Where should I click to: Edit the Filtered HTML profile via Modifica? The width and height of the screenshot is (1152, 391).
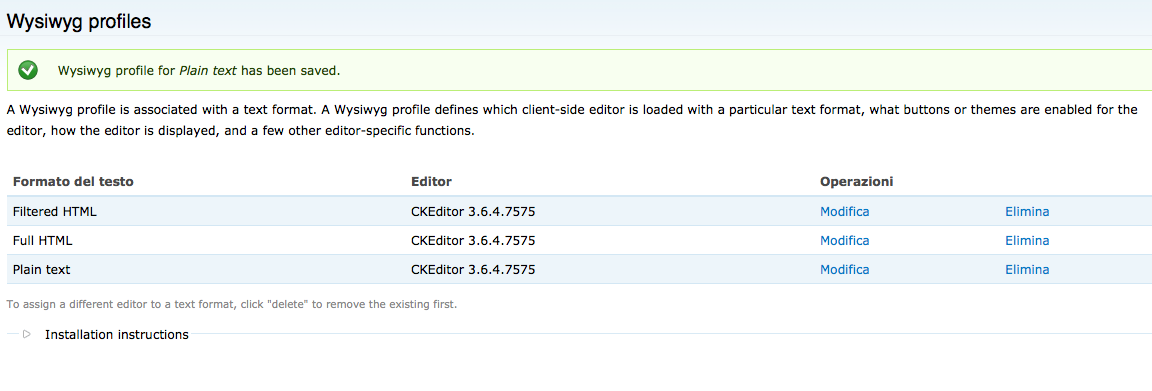click(x=844, y=212)
